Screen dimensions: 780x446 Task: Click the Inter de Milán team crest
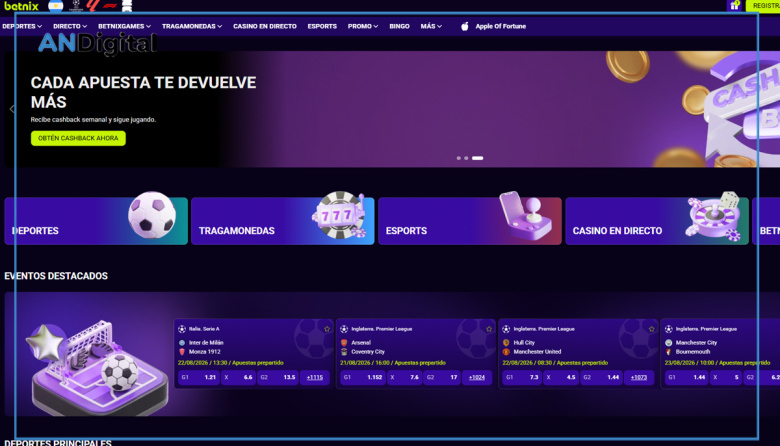(x=182, y=343)
